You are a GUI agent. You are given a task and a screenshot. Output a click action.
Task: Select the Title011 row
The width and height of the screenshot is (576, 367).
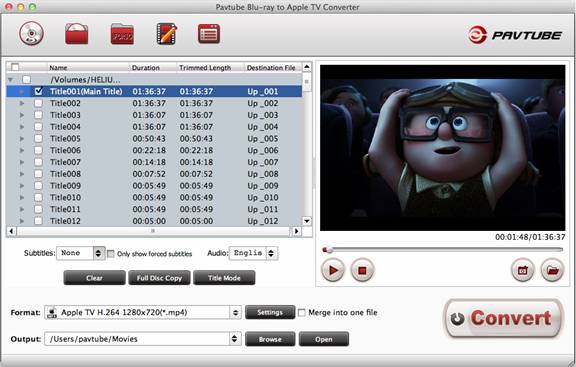coord(154,209)
